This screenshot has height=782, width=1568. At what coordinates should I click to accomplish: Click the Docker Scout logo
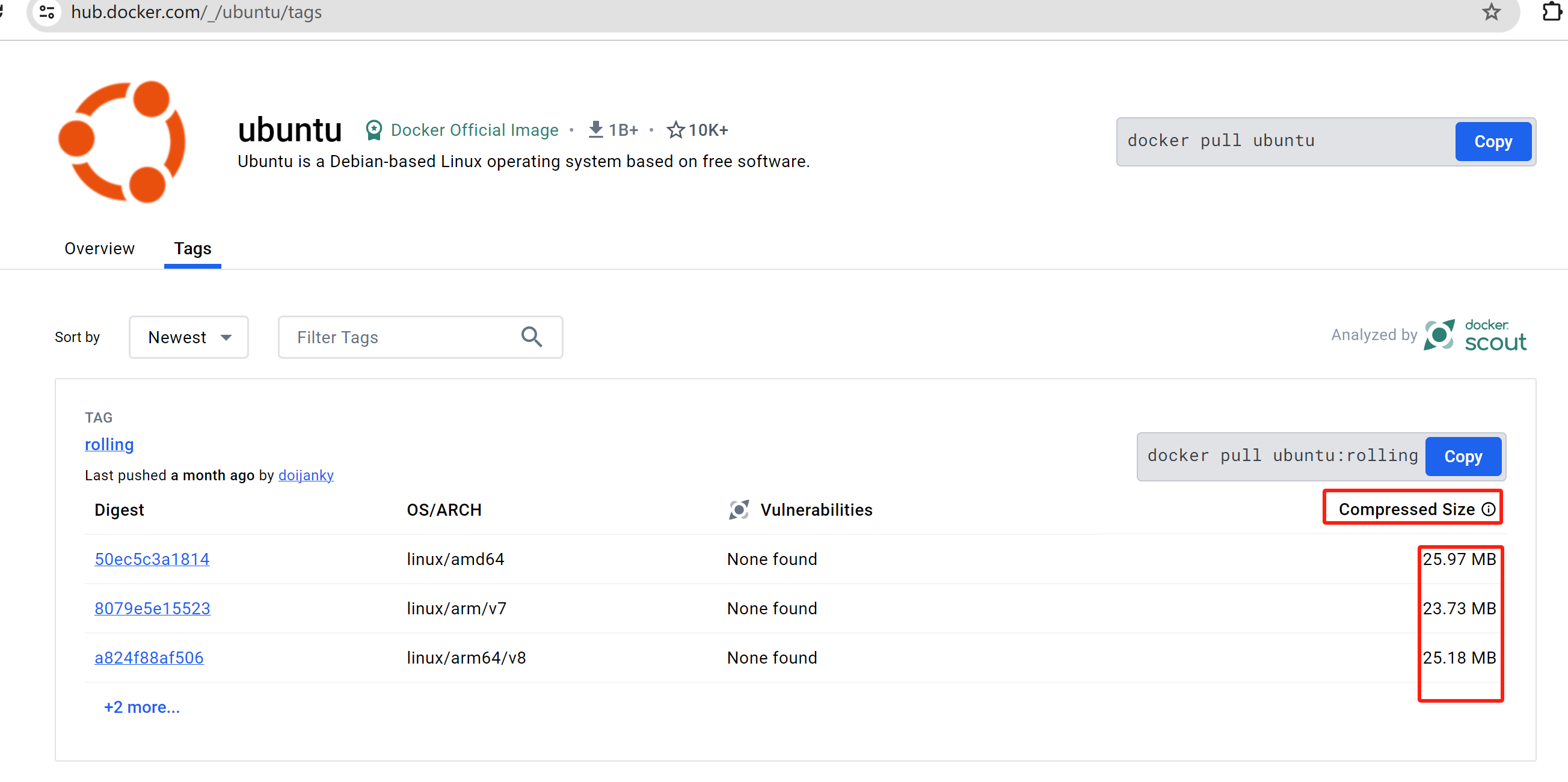[x=1475, y=335]
